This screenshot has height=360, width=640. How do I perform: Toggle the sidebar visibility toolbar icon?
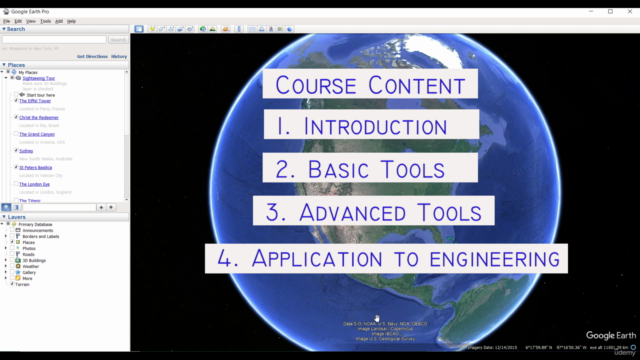[139, 29]
